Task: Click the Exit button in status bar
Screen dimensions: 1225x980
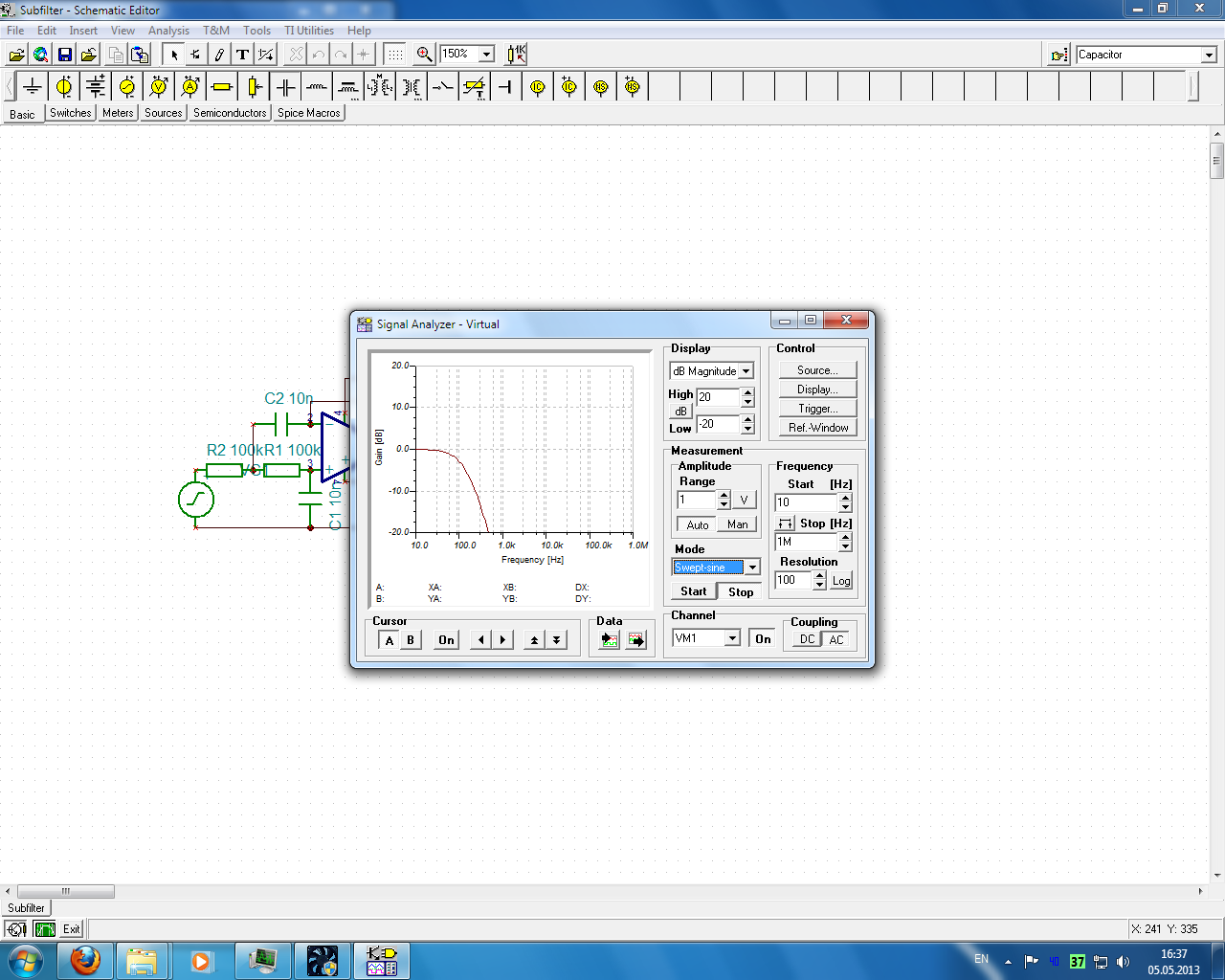Action: pyautogui.click(x=72, y=929)
